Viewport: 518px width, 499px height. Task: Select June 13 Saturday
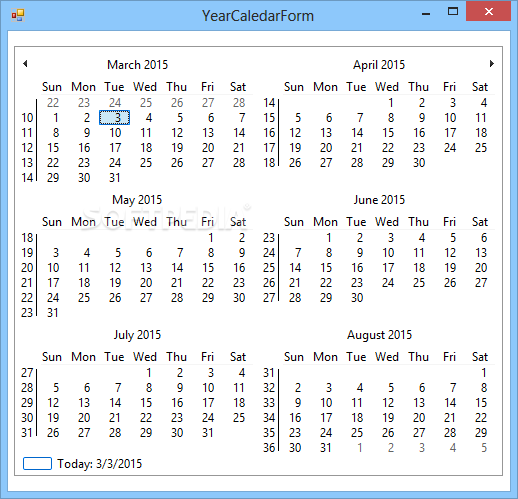481,253
